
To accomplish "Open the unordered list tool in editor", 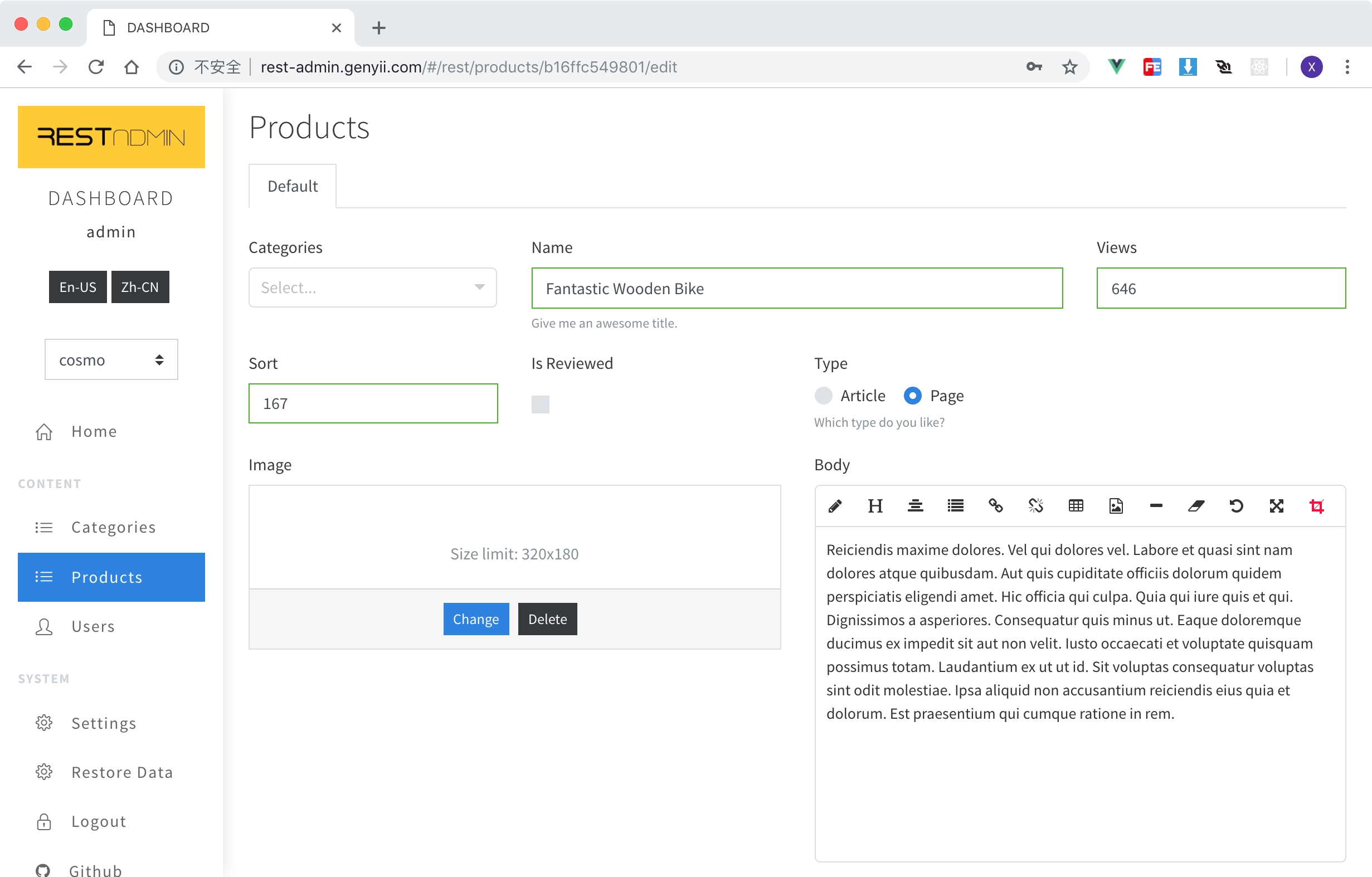I will click(956, 506).
